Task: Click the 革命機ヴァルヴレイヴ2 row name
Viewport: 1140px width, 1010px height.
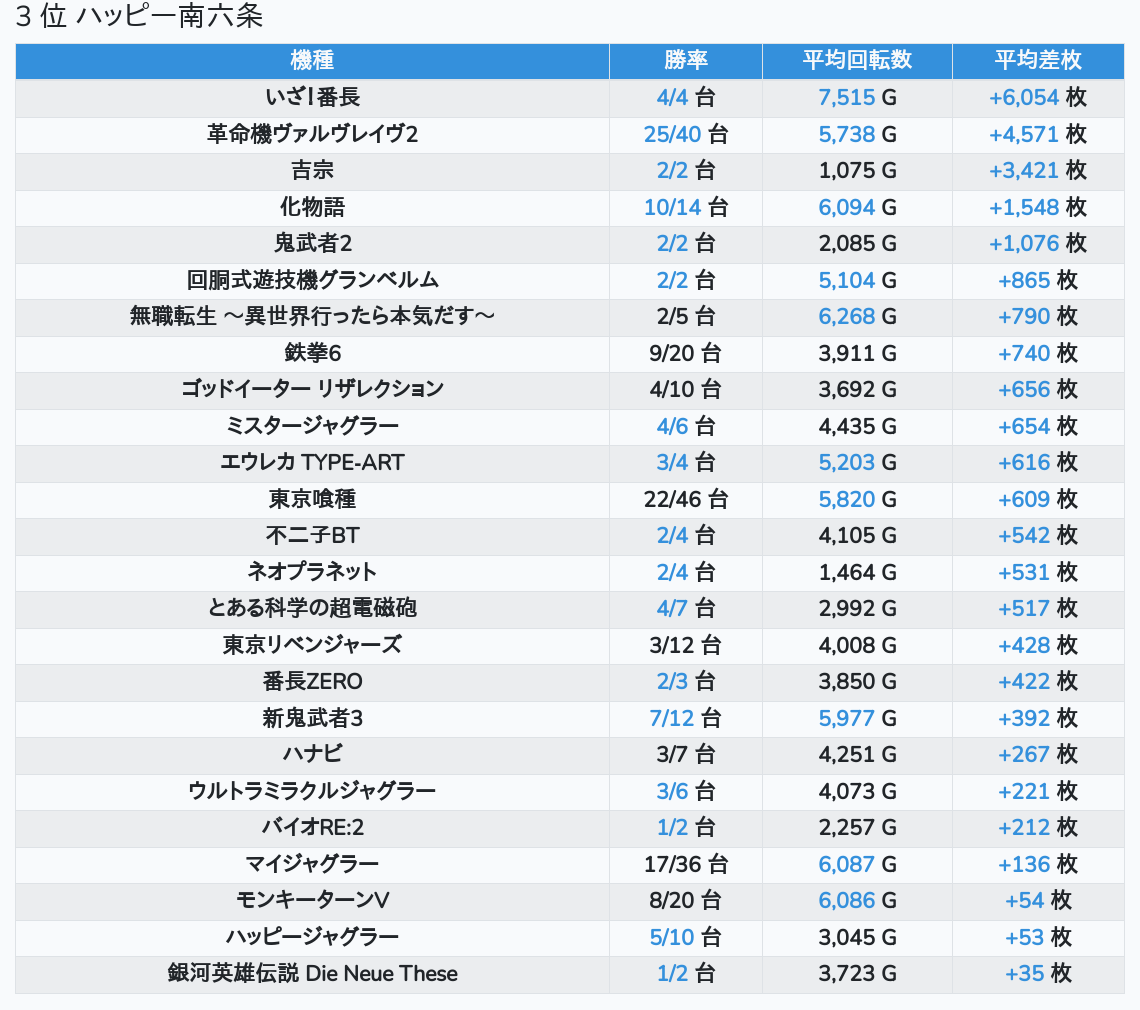Action: click(312, 134)
